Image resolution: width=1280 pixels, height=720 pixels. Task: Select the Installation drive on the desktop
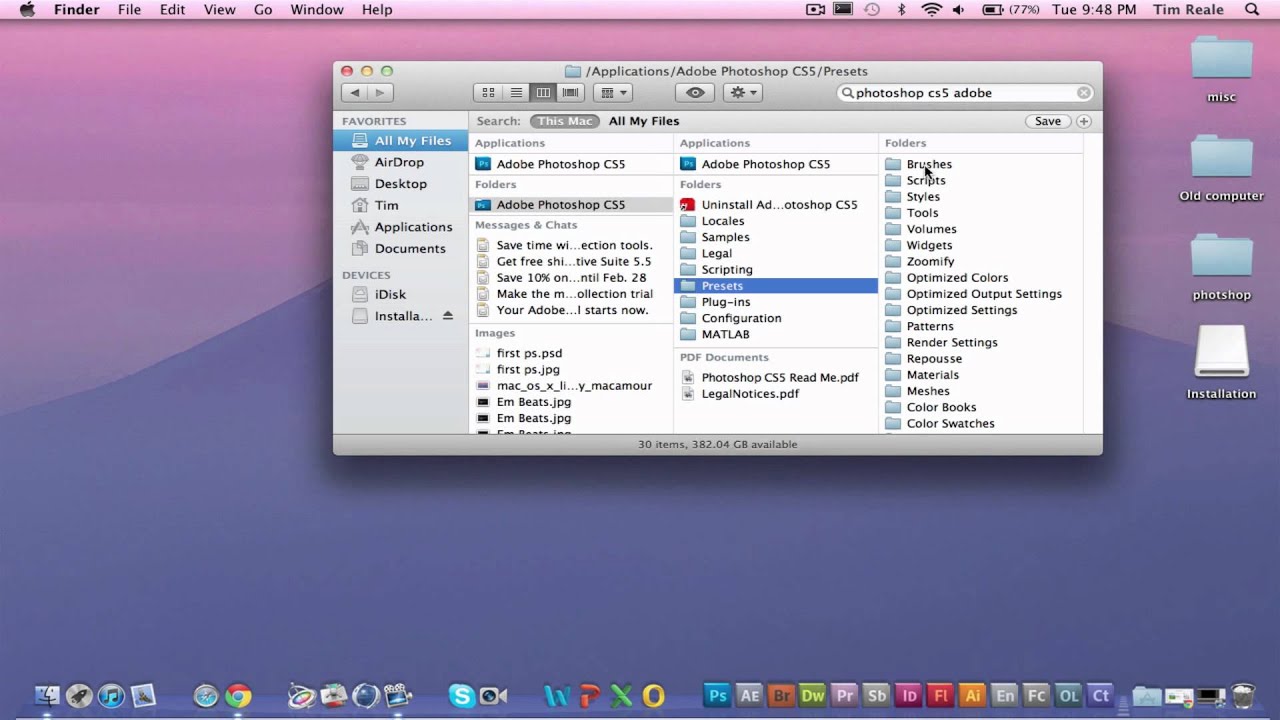(1221, 362)
